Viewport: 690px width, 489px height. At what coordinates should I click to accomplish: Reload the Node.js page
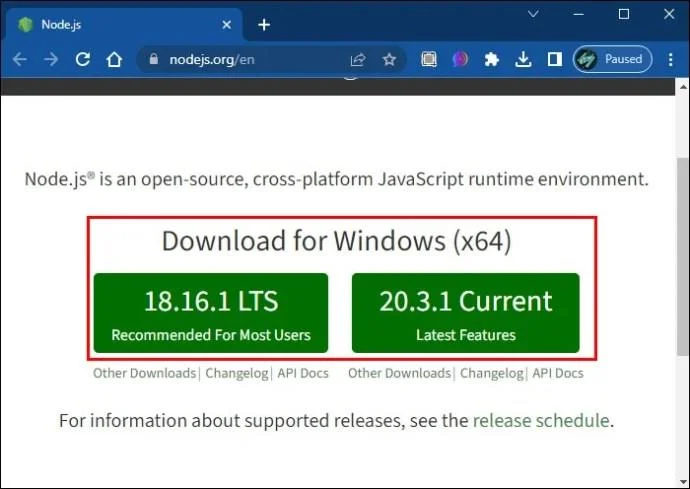tap(83, 59)
